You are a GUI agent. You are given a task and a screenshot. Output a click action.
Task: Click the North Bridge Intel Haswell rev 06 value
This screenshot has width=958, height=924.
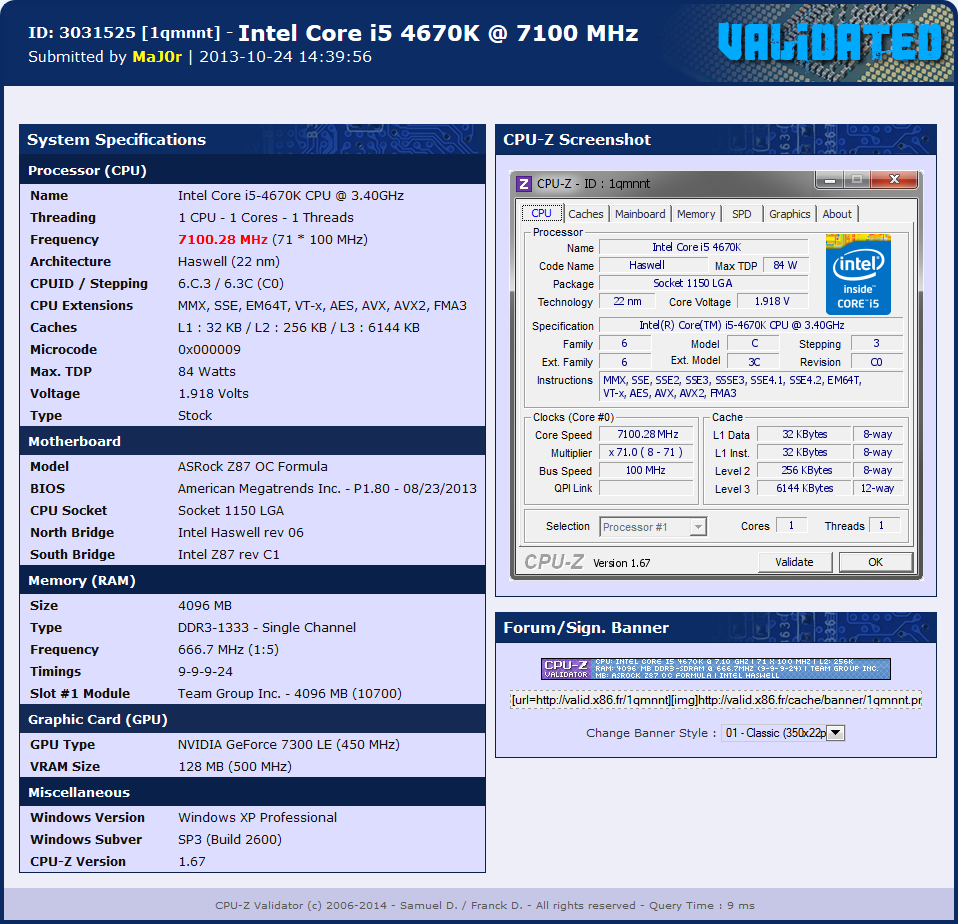(241, 533)
